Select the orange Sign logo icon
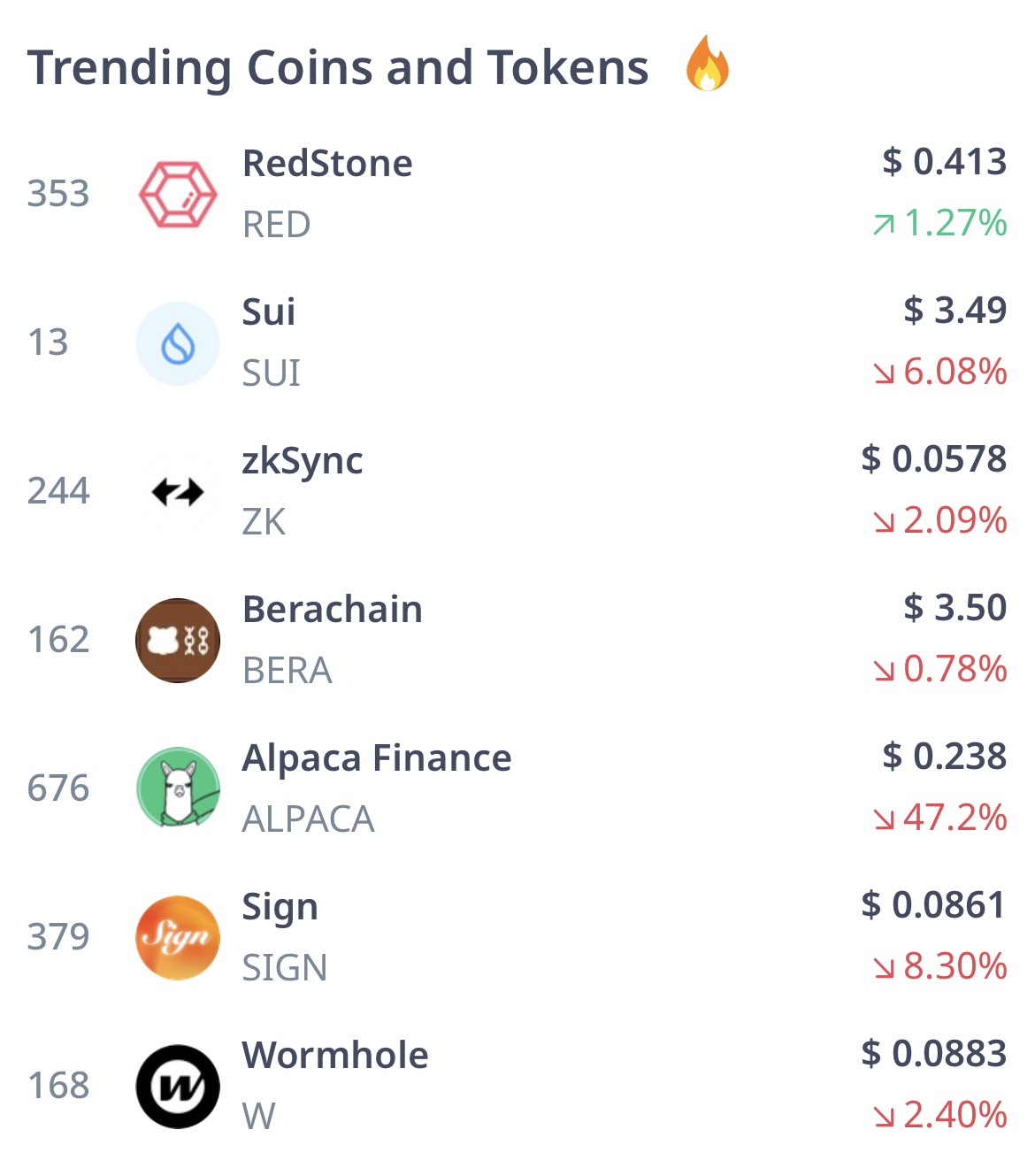 click(178, 938)
